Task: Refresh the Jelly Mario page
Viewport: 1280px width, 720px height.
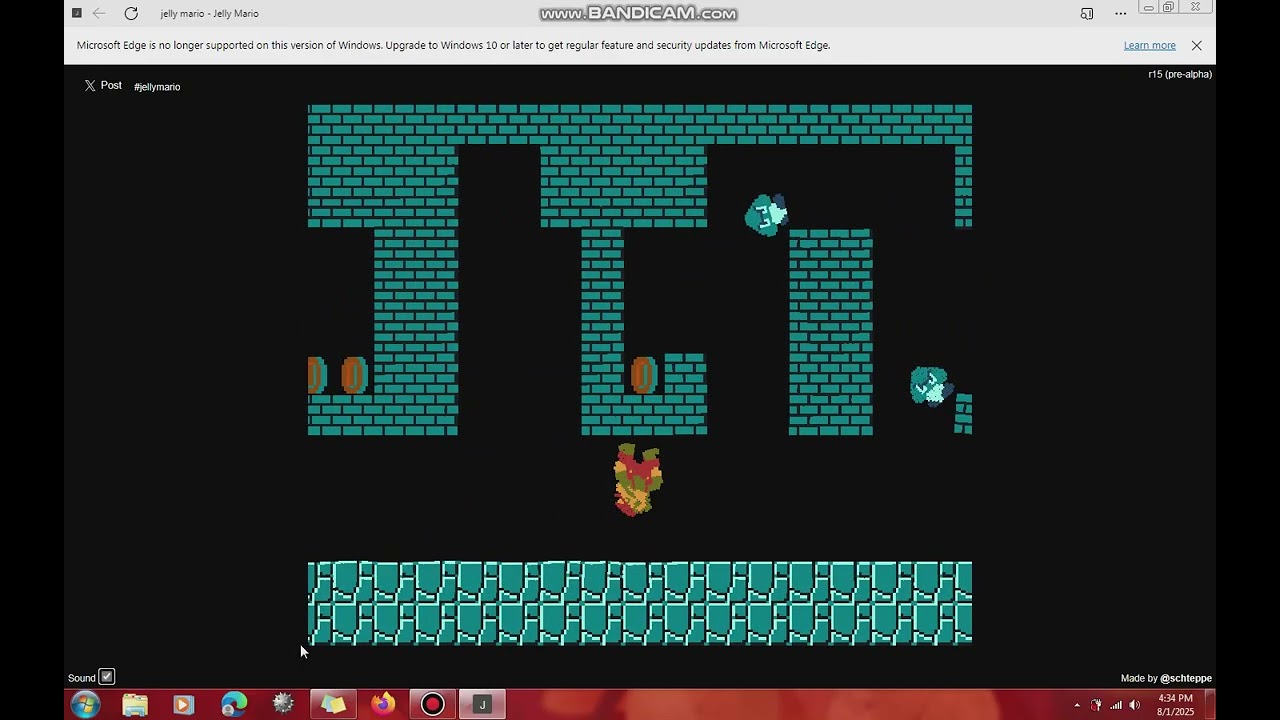Action: [x=131, y=14]
